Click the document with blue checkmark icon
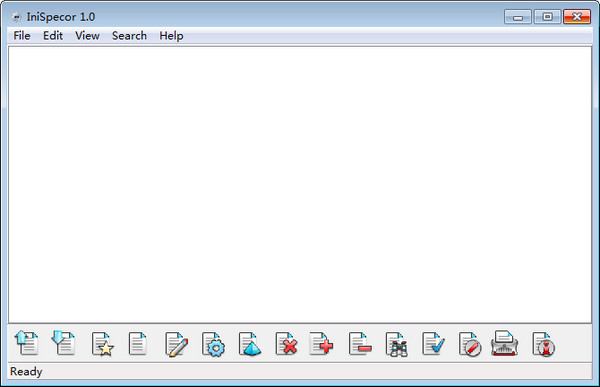The image size is (600, 387). pos(434,343)
